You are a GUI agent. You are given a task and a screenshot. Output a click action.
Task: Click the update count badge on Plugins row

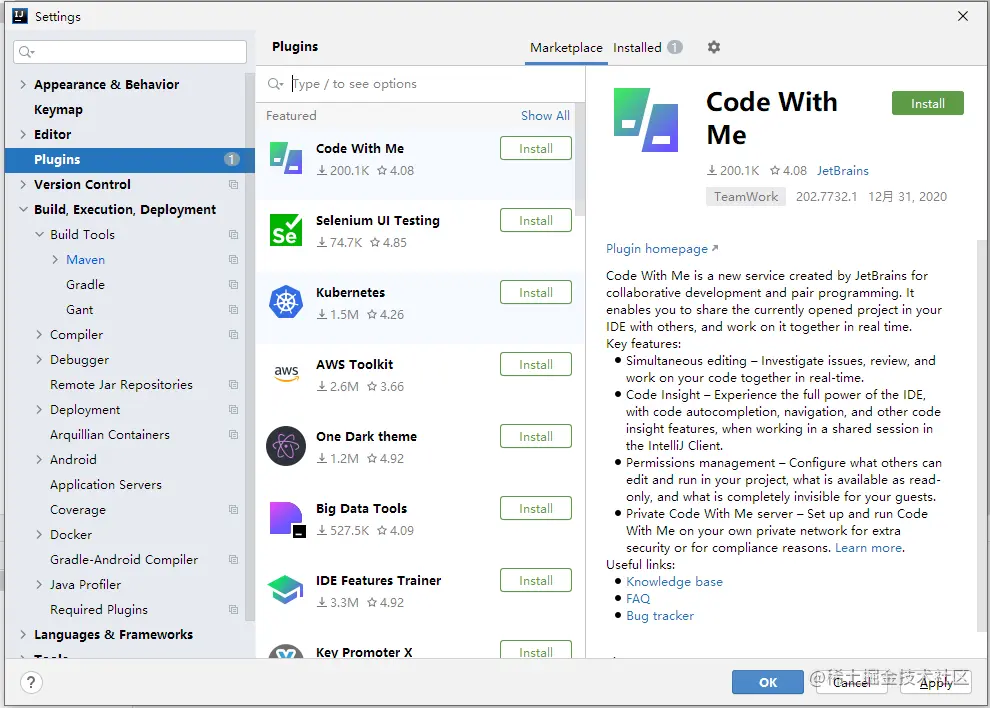click(x=232, y=159)
